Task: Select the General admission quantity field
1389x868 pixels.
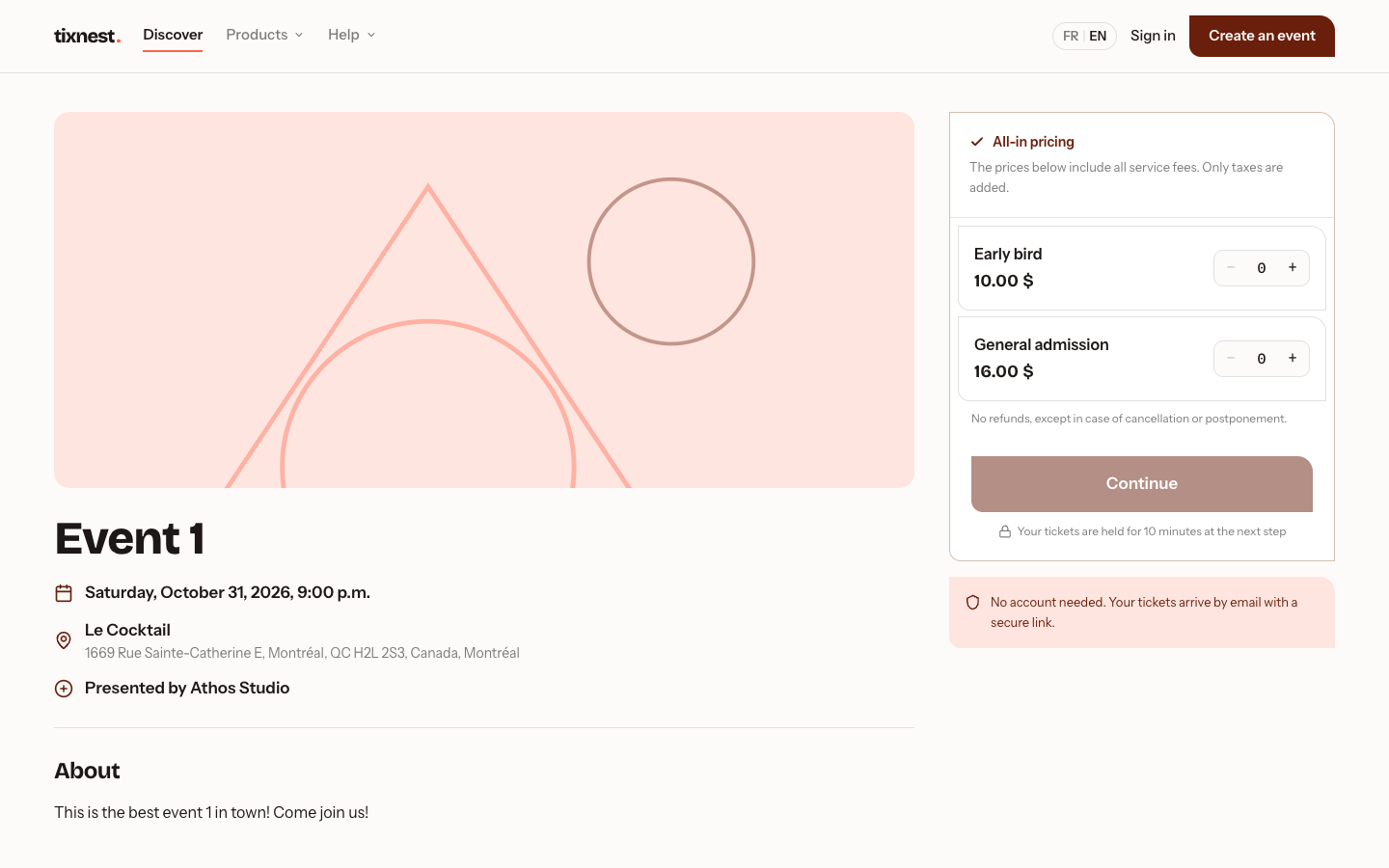Action: (1262, 359)
